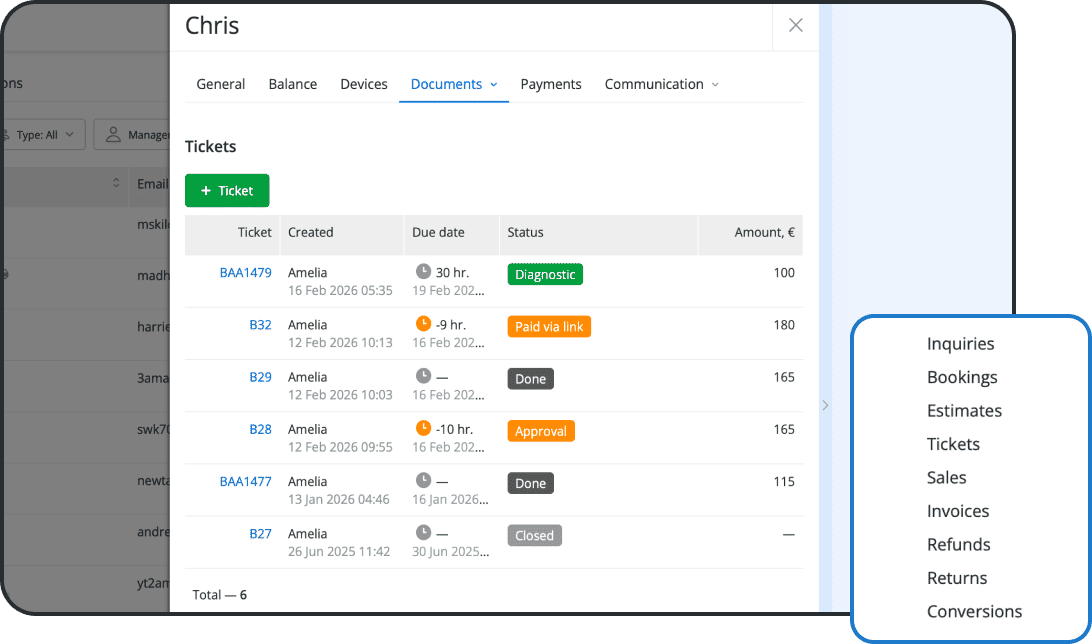Click the Paid via link status badge
This screenshot has height=644, width=1092.
click(549, 327)
